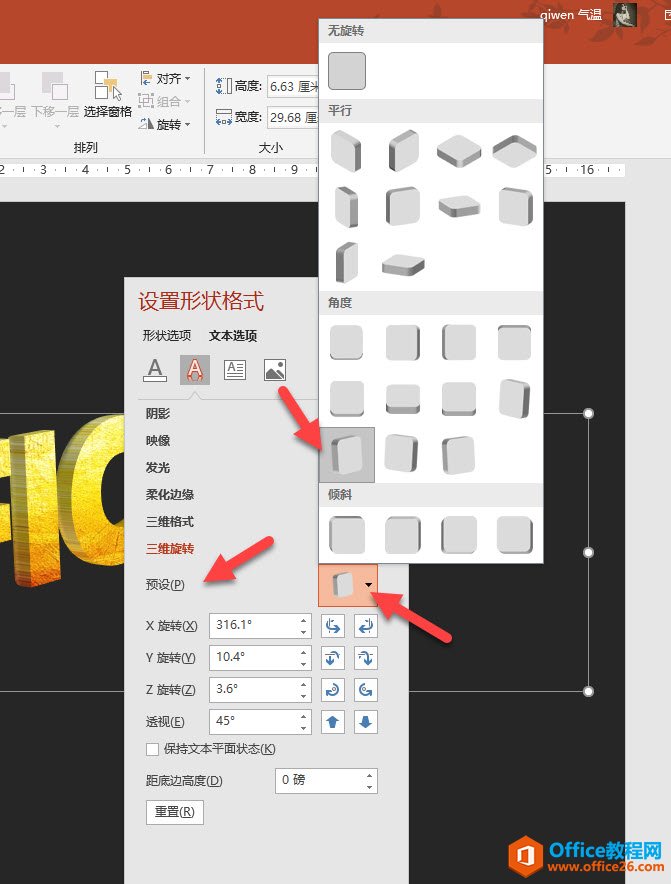Click the Z rotation clockwise button
671x884 pixels.
tap(333, 690)
